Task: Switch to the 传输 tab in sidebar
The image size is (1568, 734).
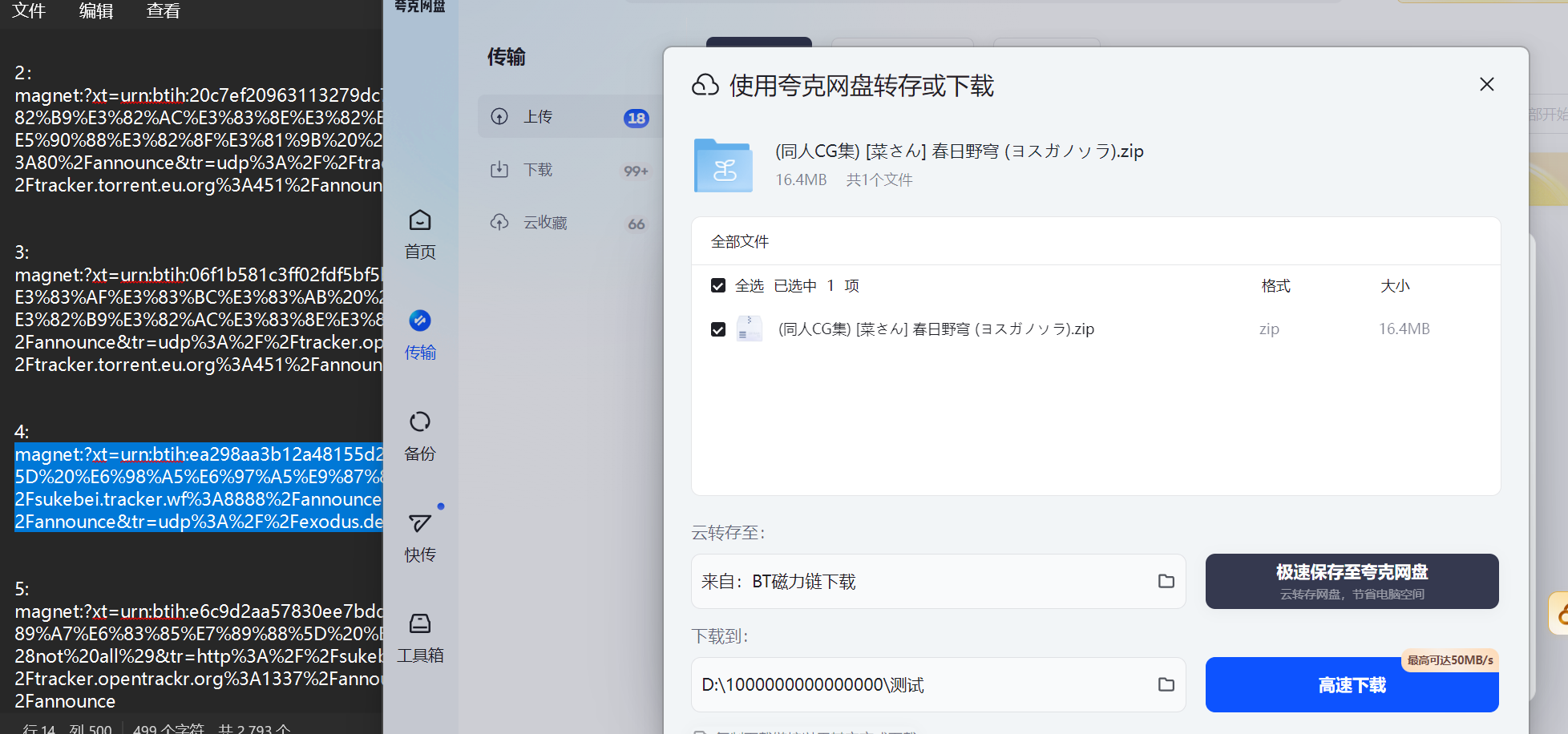Action: [x=419, y=335]
